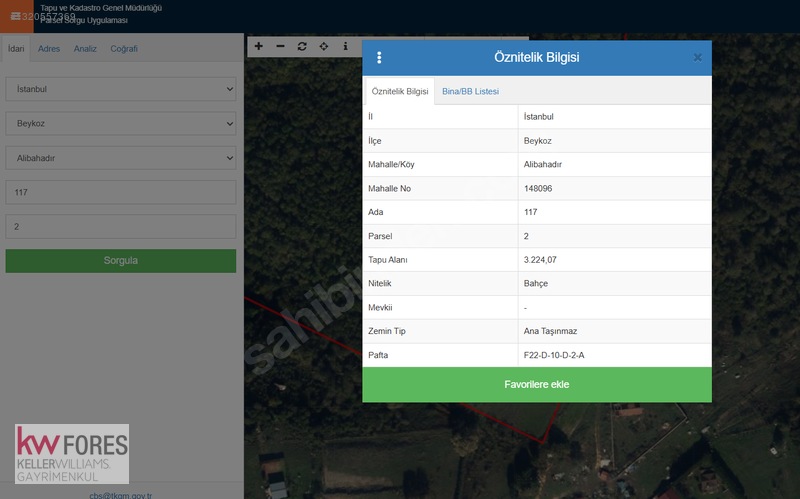Activate the locate crosshair map tool
The height and width of the screenshot is (499, 800).
[323, 46]
